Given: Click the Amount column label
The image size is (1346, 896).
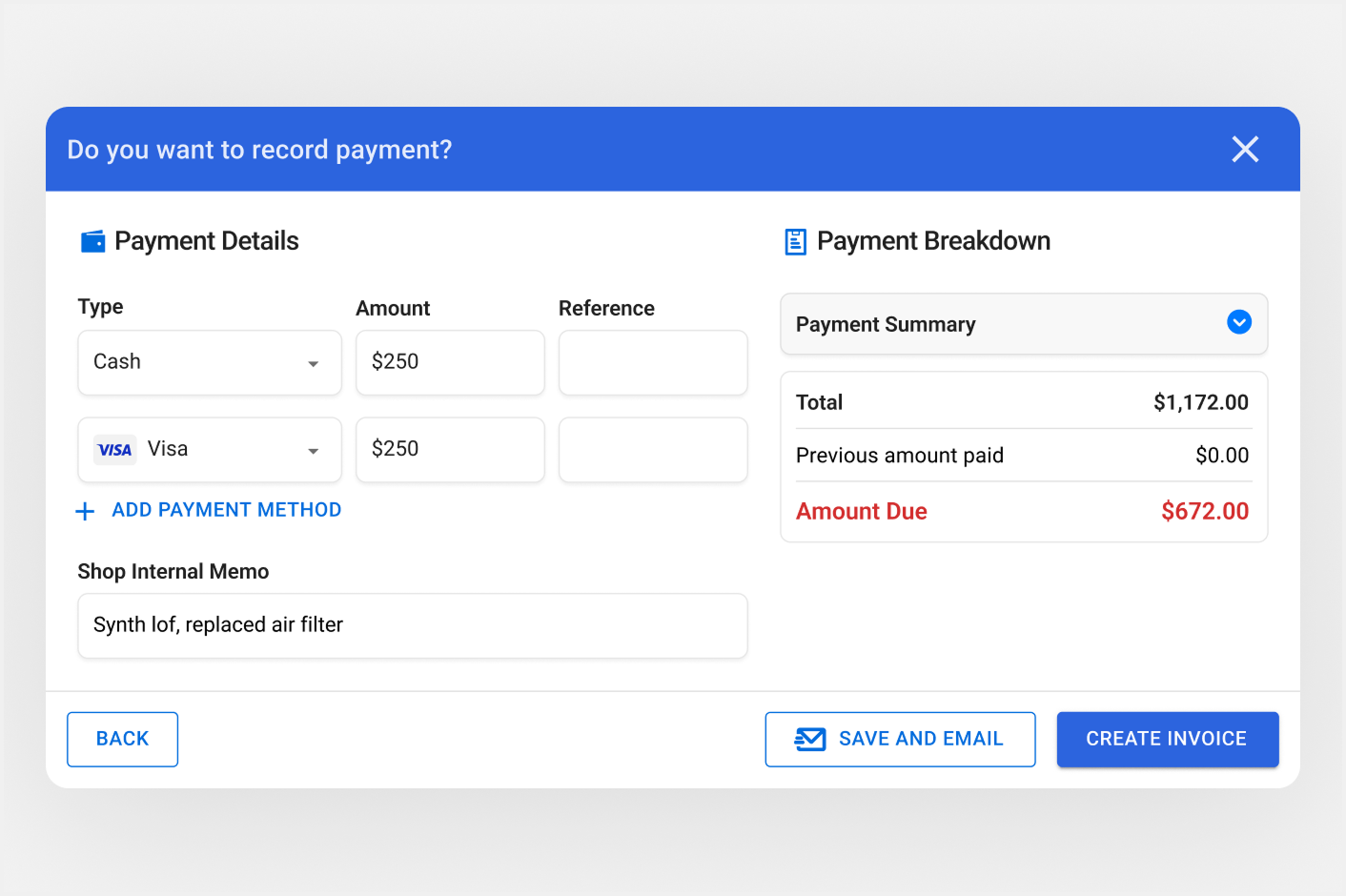Looking at the screenshot, I should pyautogui.click(x=393, y=309).
